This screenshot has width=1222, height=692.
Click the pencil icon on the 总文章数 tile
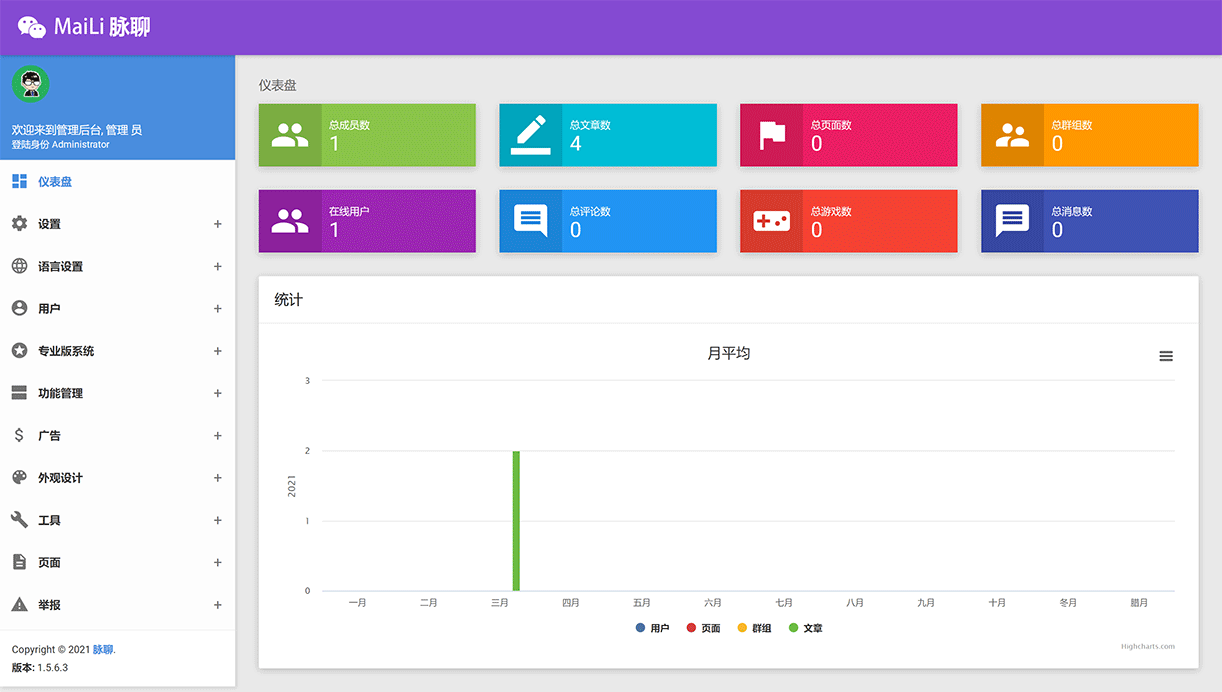(x=531, y=135)
